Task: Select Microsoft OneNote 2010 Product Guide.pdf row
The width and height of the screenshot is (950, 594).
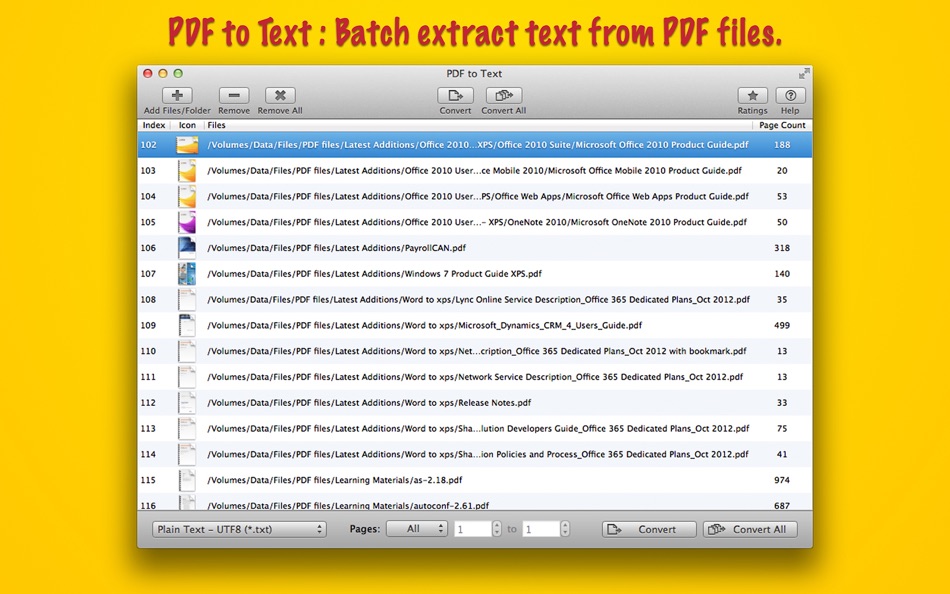Action: tap(475, 222)
